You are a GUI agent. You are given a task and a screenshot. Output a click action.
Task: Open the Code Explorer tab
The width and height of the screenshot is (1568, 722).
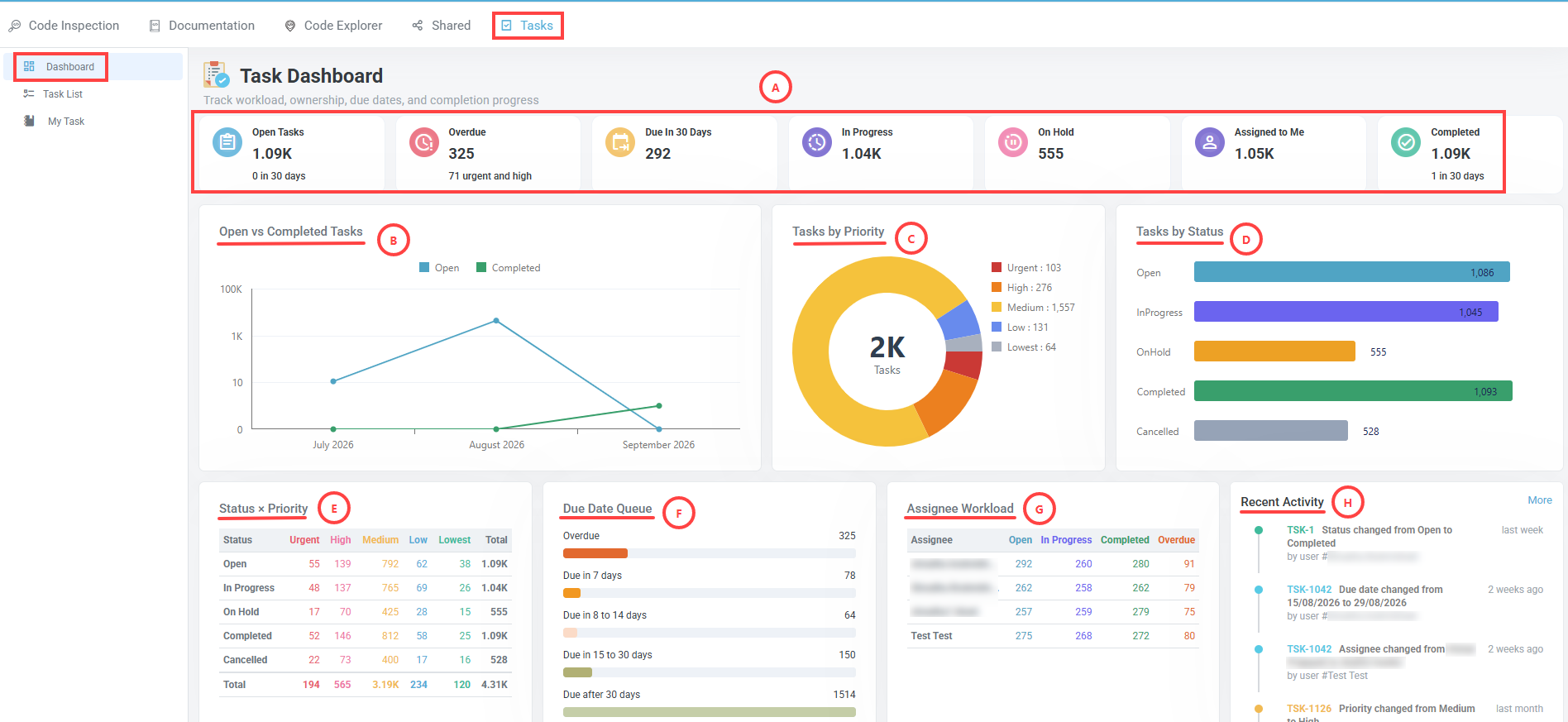[334, 26]
